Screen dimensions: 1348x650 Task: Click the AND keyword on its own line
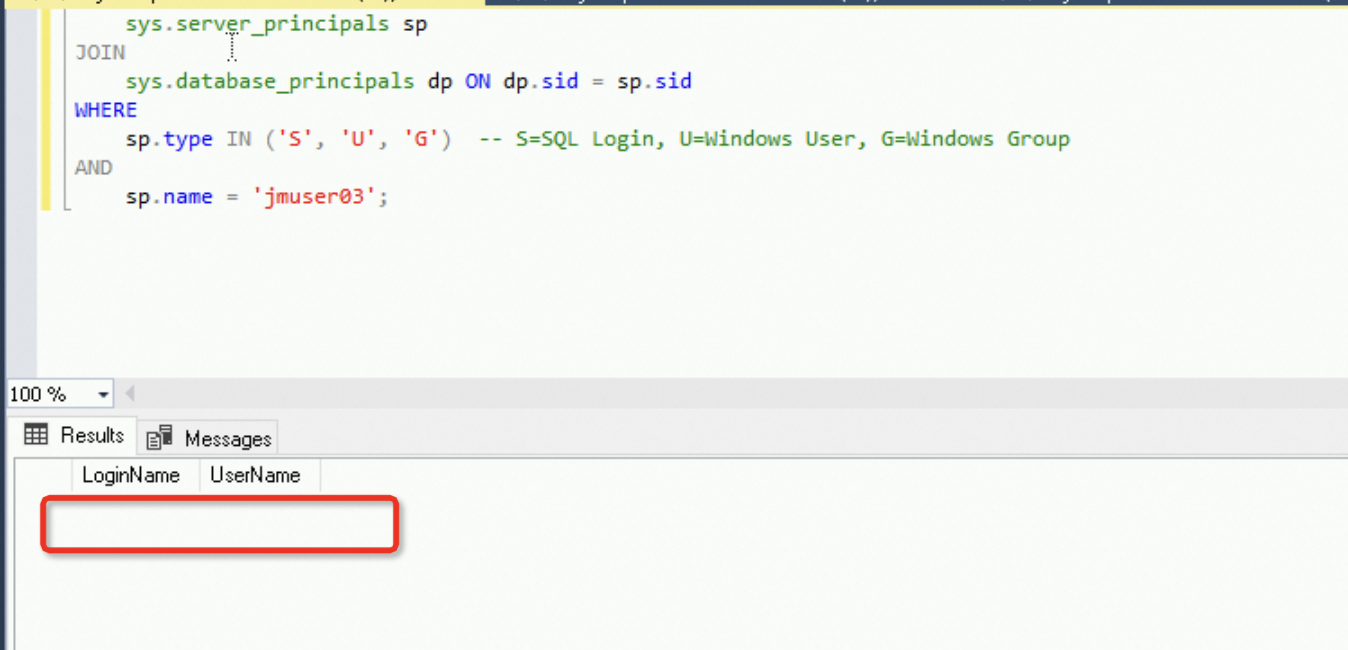(94, 168)
